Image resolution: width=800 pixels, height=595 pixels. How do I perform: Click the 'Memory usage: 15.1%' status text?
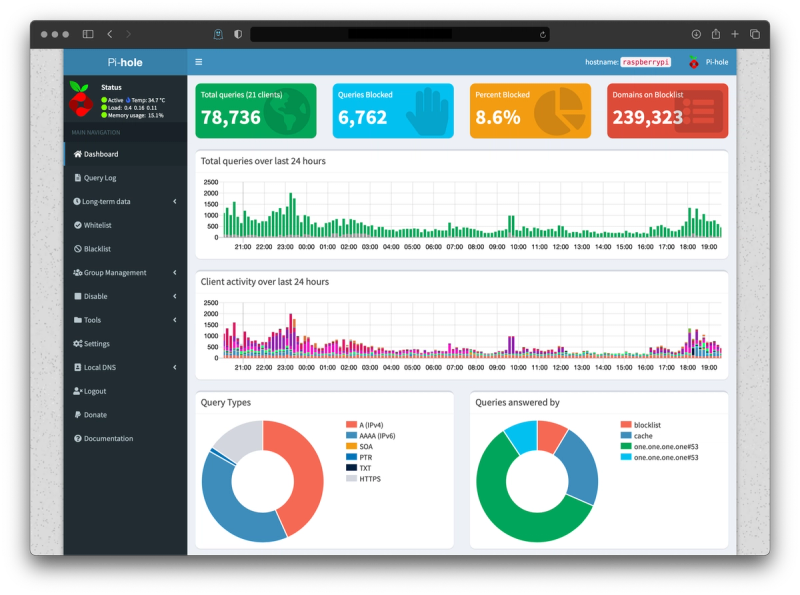point(136,115)
